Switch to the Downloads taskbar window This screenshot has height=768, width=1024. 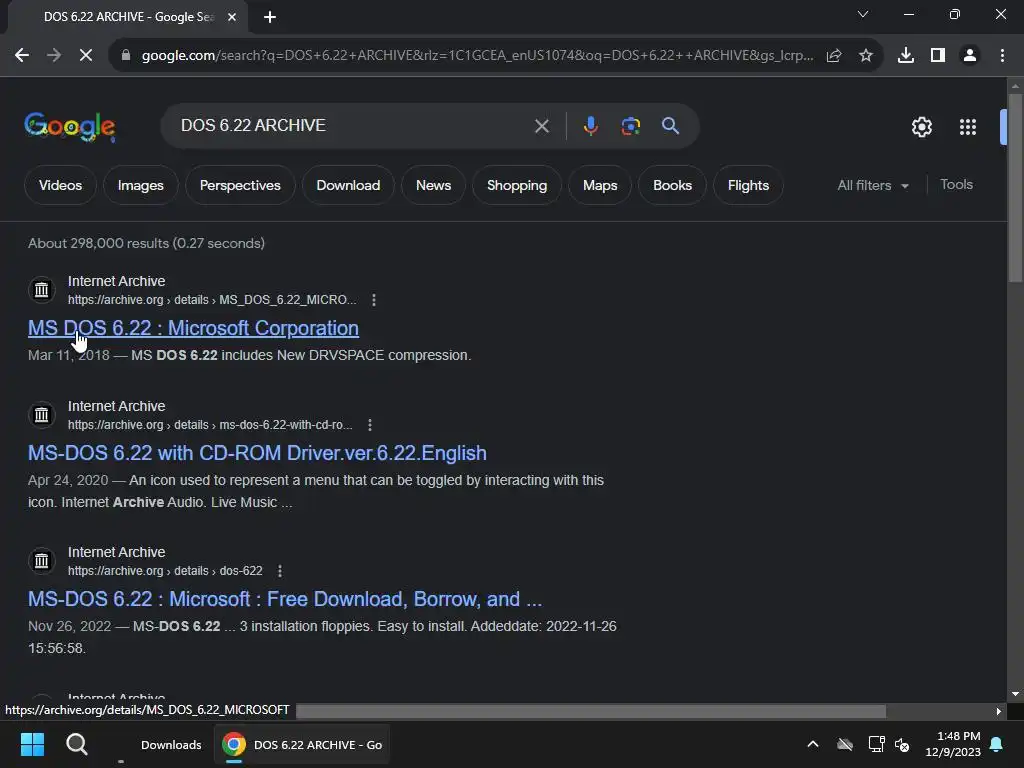click(159, 744)
